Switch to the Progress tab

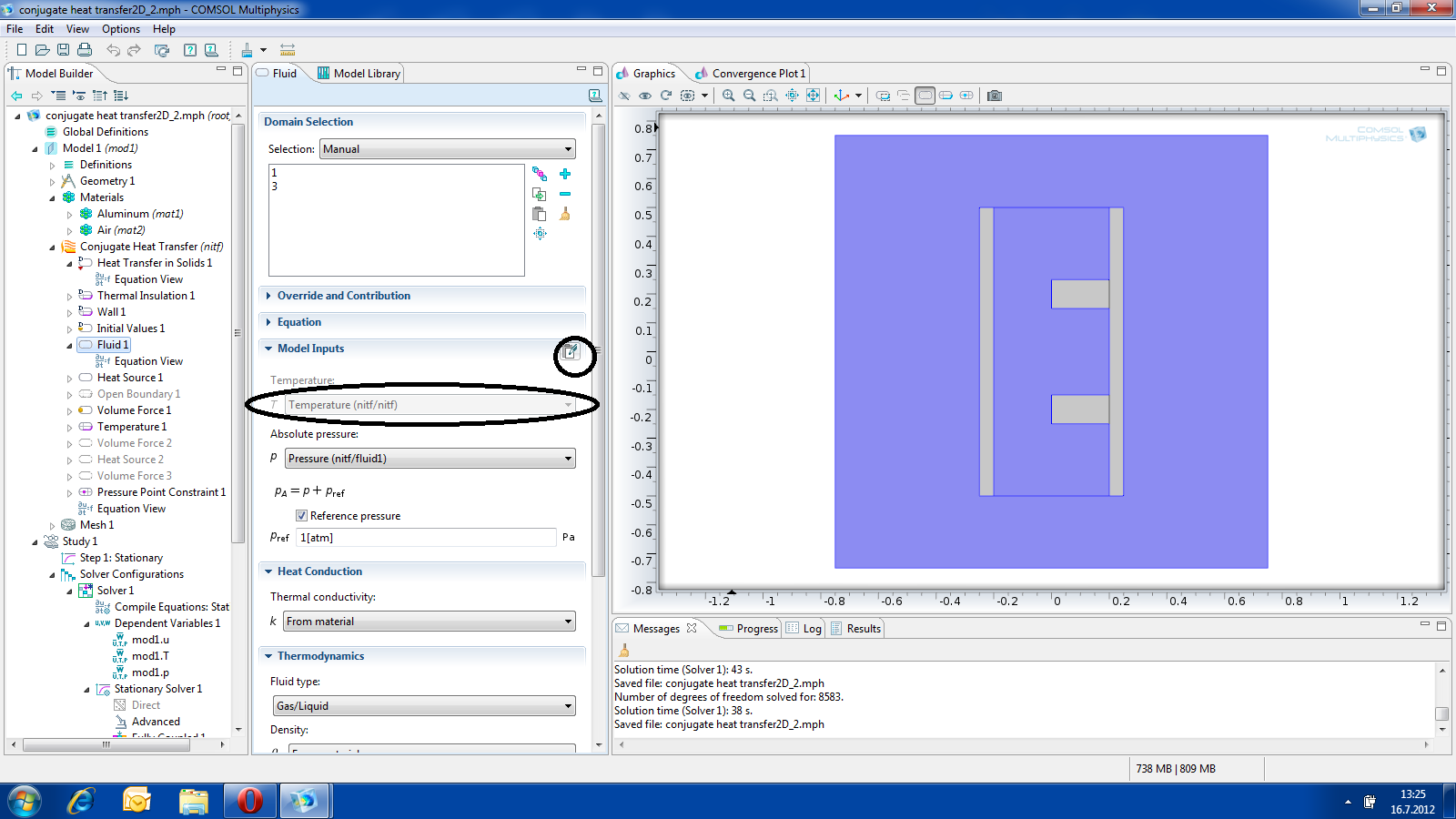(748, 629)
